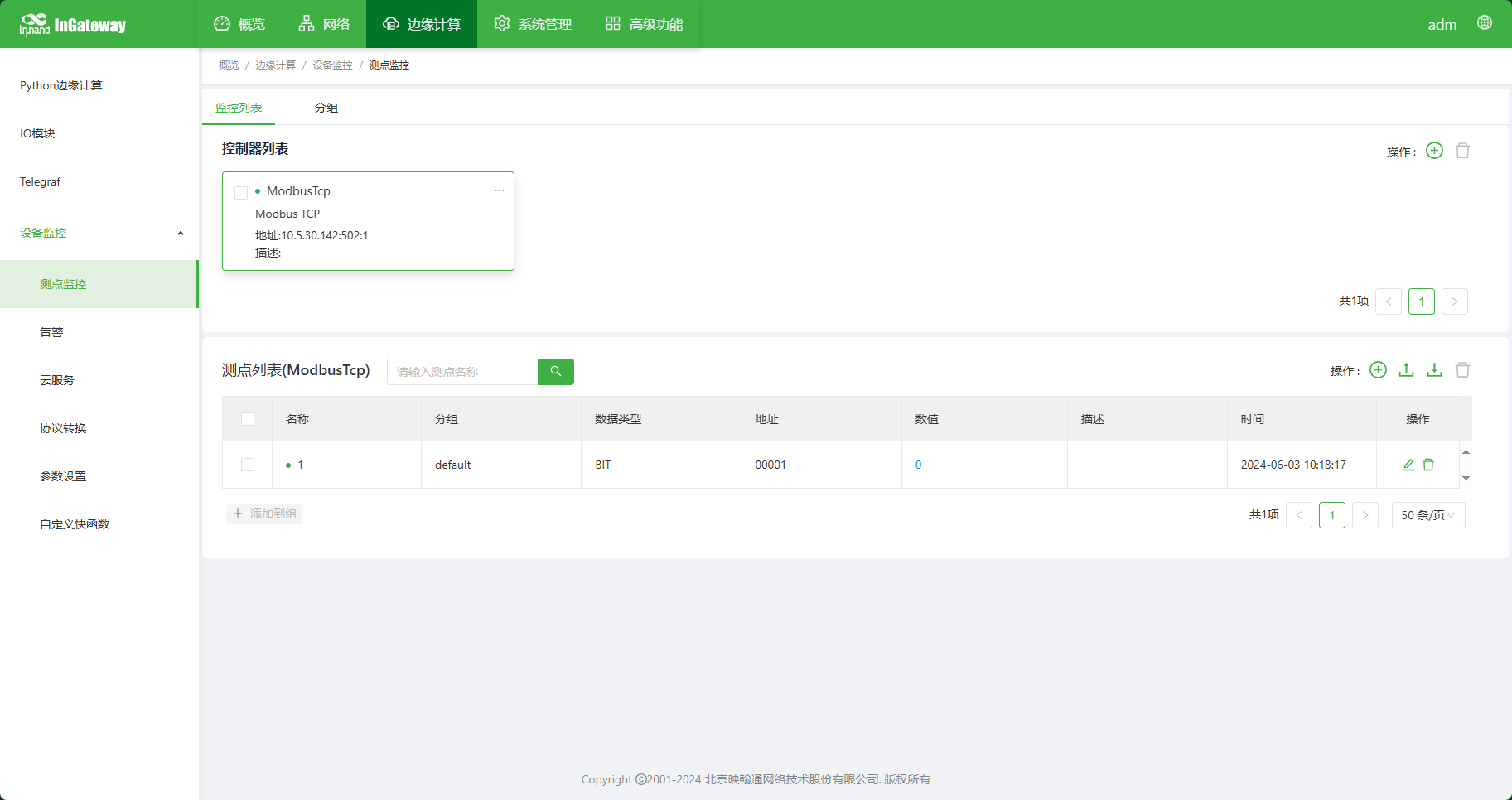The height and width of the screenshot is (800, 1512).
Task: Click the 添加到组 button
Action: [x=264, y=513]
